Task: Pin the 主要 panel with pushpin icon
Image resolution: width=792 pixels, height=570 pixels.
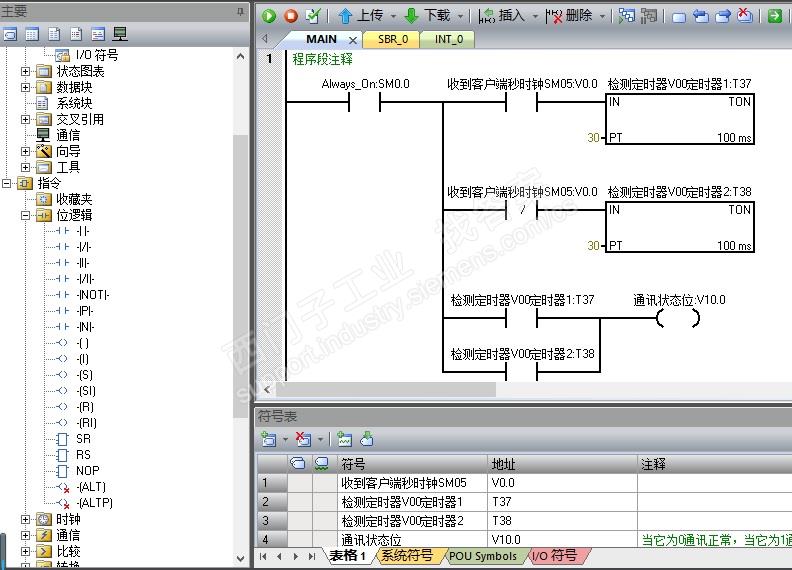Action: tap(240, 11)
